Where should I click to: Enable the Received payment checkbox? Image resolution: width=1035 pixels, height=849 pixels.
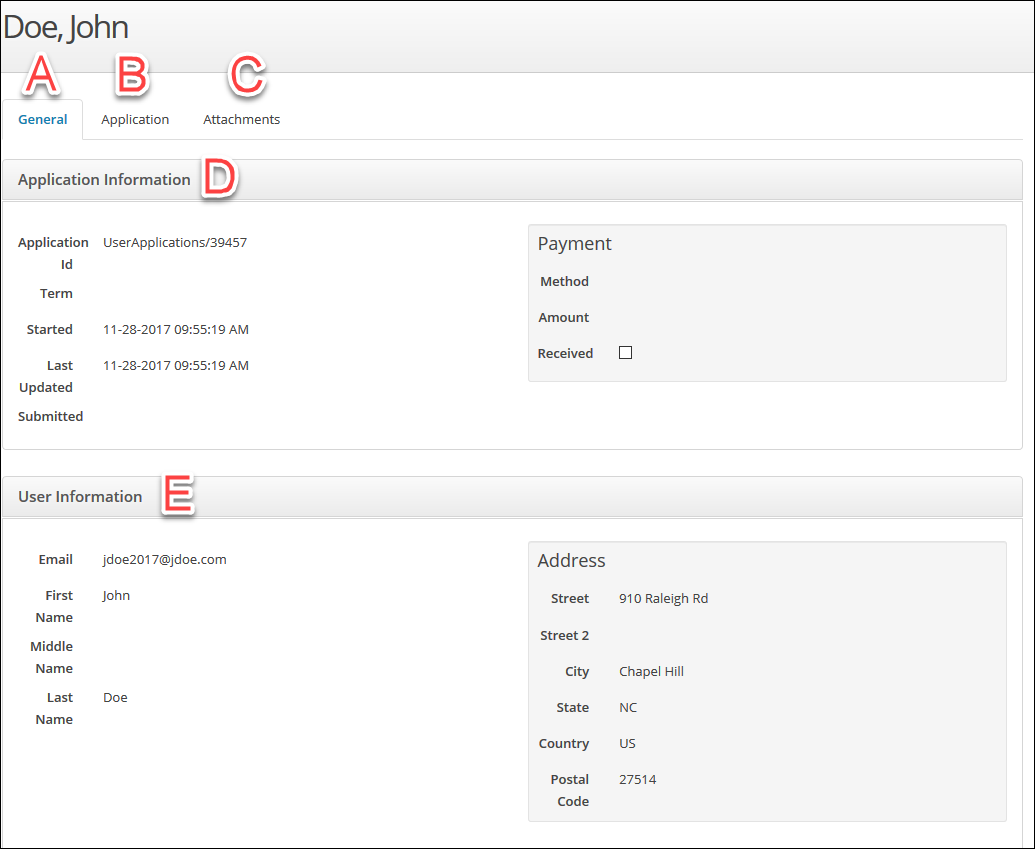tap(625, 352)
